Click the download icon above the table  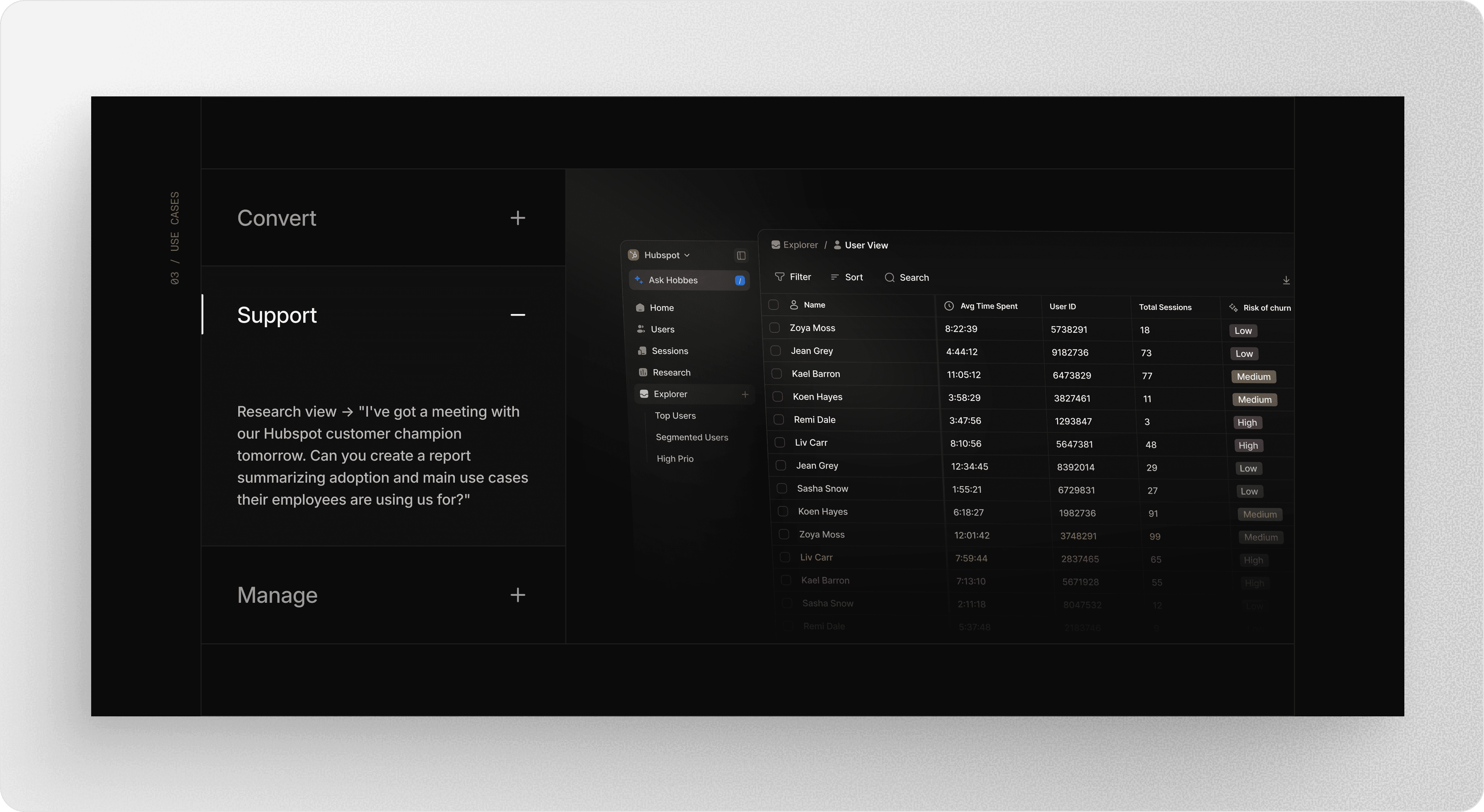coord(1286,280)
